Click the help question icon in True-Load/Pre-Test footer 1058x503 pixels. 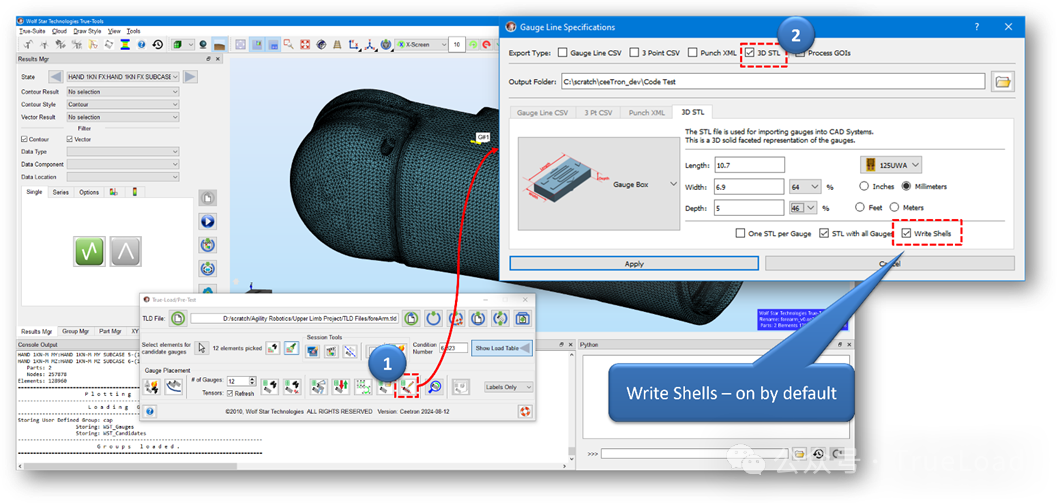click(x=150, y=411)
